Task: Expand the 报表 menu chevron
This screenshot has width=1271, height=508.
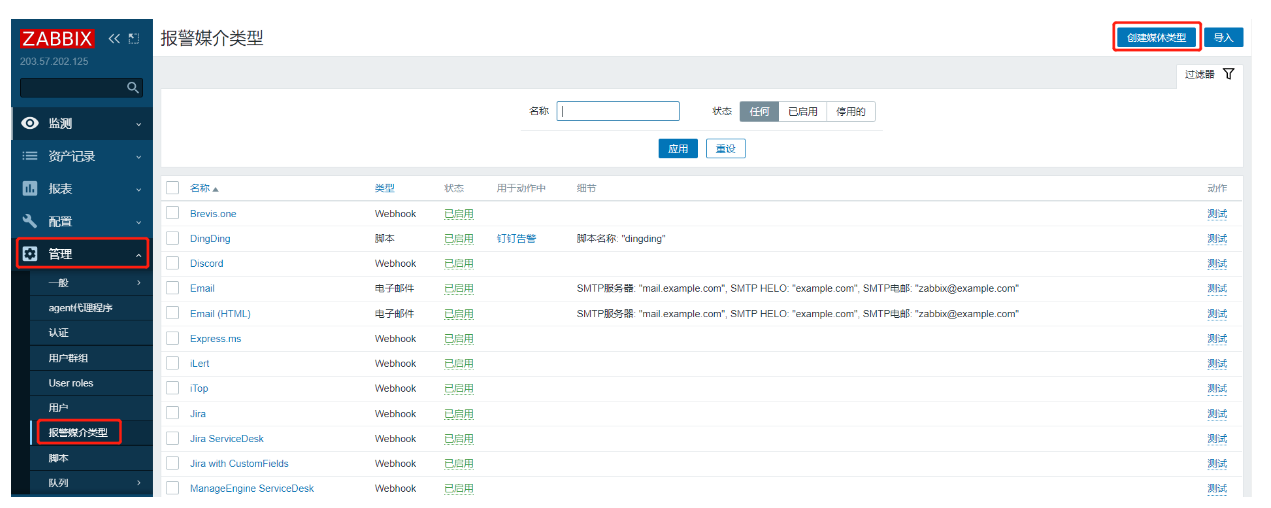Action: (139, 189)
